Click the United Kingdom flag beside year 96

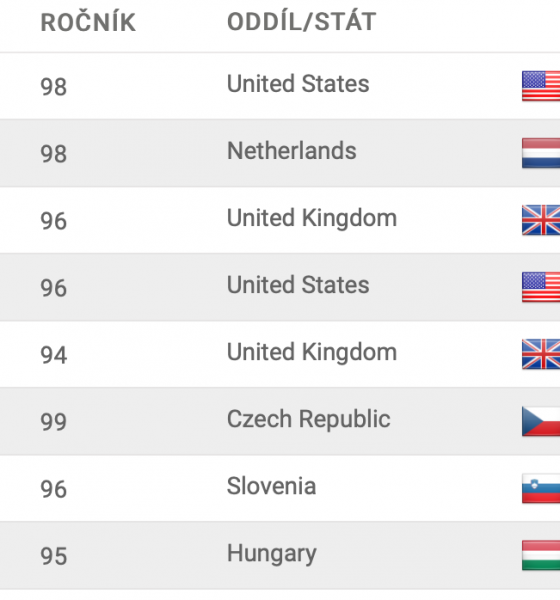(541, 220)
